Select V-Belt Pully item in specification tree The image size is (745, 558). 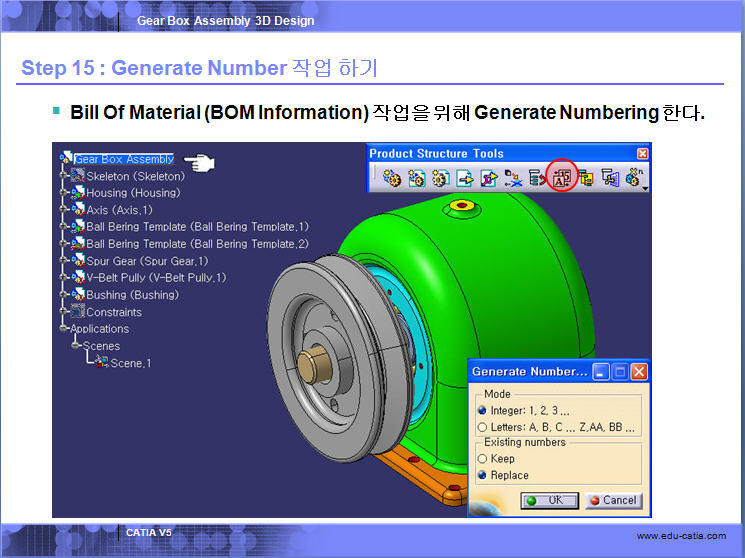(156, 278)
